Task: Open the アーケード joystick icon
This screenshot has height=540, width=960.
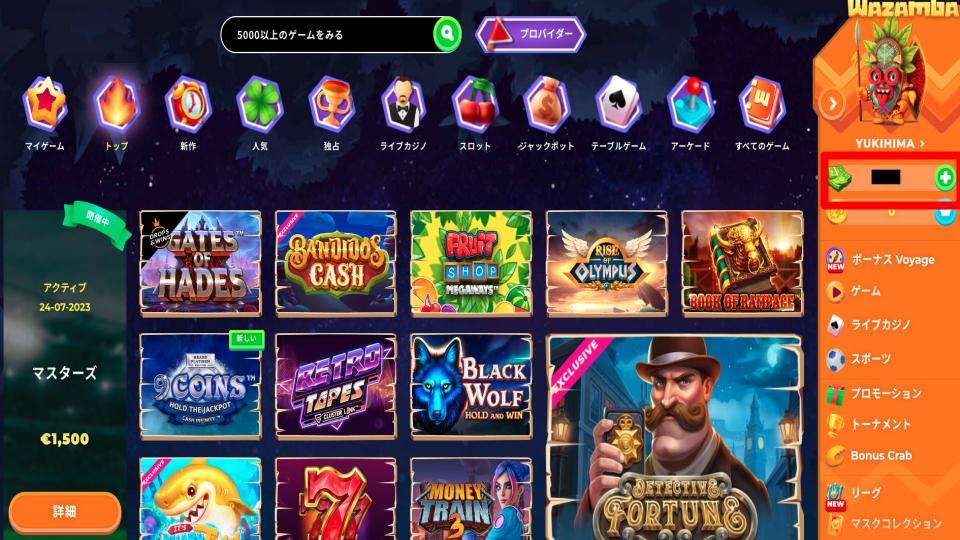Action: tap(690, 103)
